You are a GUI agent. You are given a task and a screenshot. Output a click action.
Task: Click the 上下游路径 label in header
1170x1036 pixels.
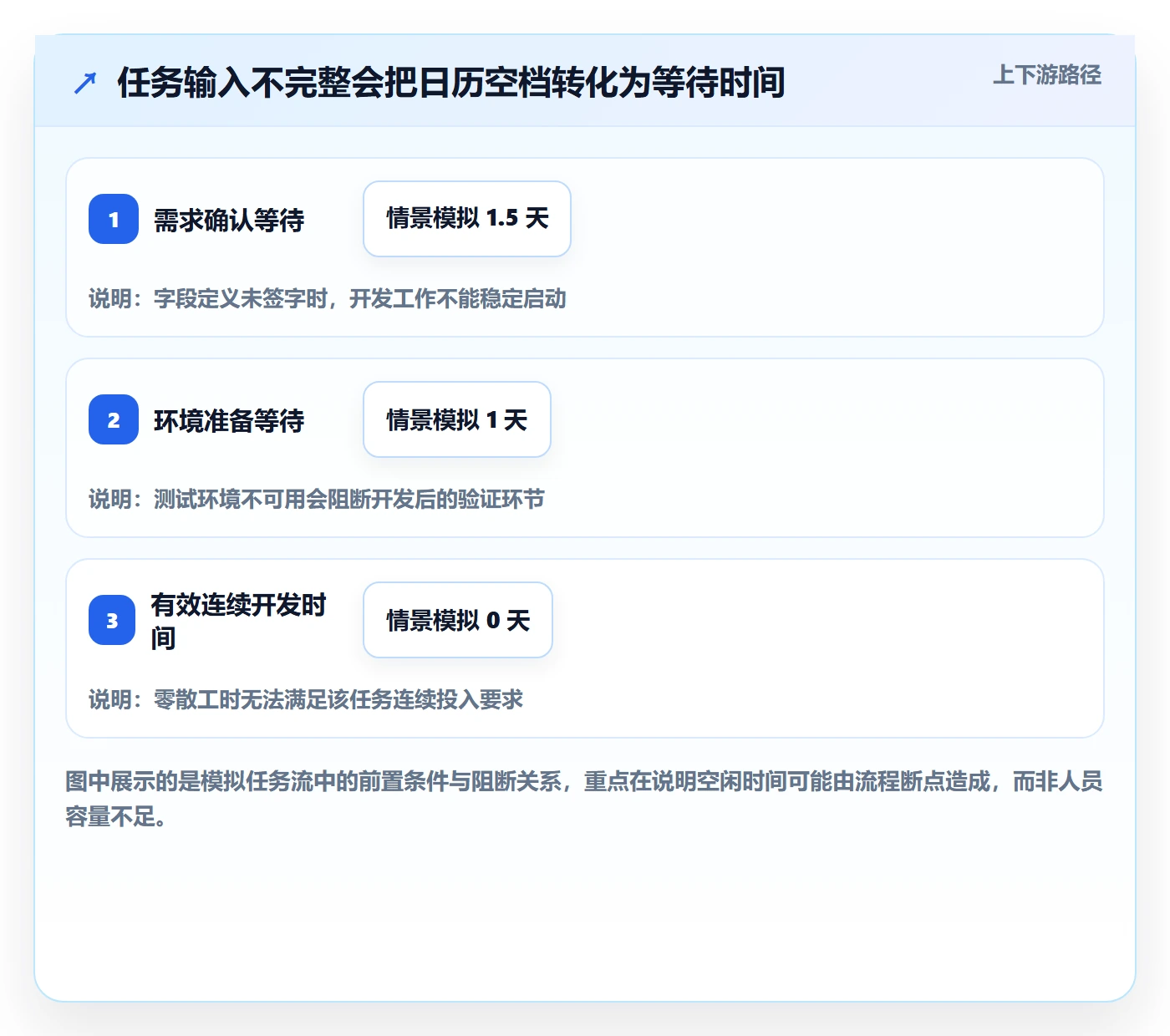coord(1047,75)
